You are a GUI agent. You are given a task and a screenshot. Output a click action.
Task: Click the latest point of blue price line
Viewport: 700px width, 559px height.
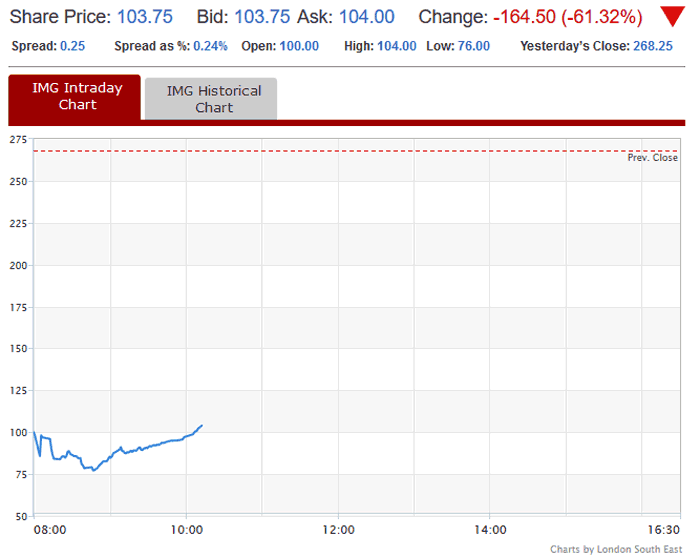point(202,426)
